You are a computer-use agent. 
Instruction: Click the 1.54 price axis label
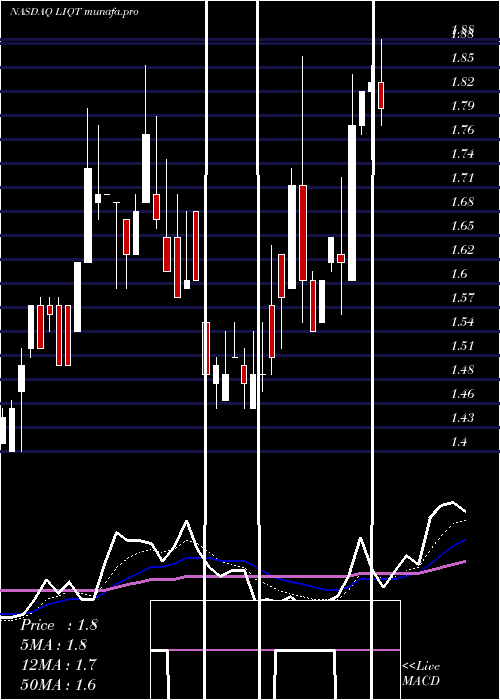(x=462, y=322)
